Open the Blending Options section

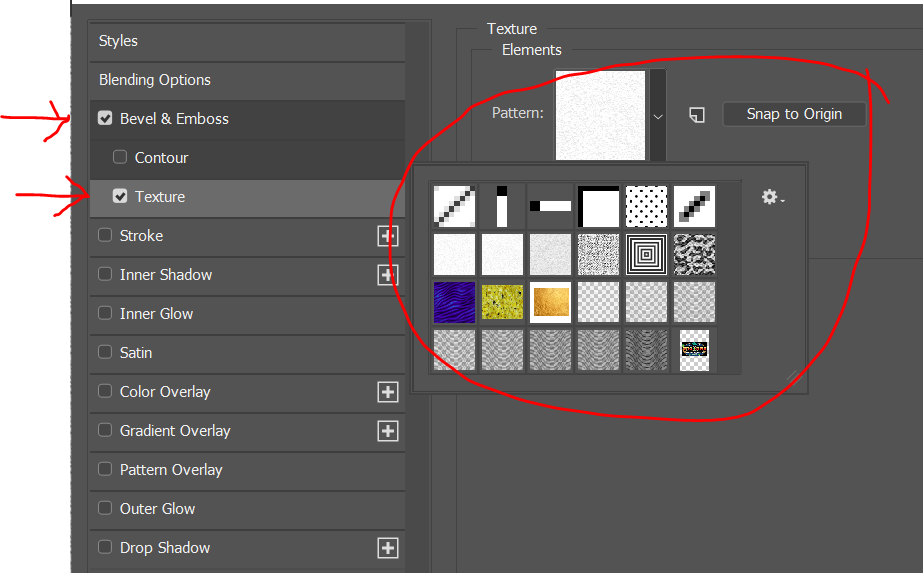[x=155, y=80]
